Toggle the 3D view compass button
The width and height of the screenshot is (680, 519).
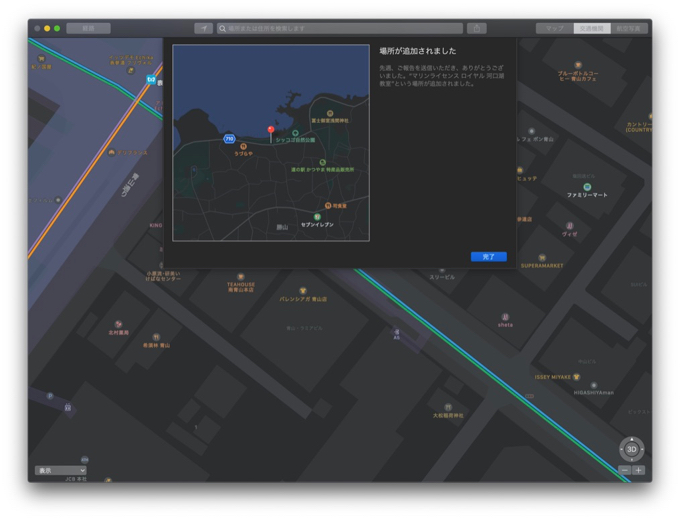631,449
